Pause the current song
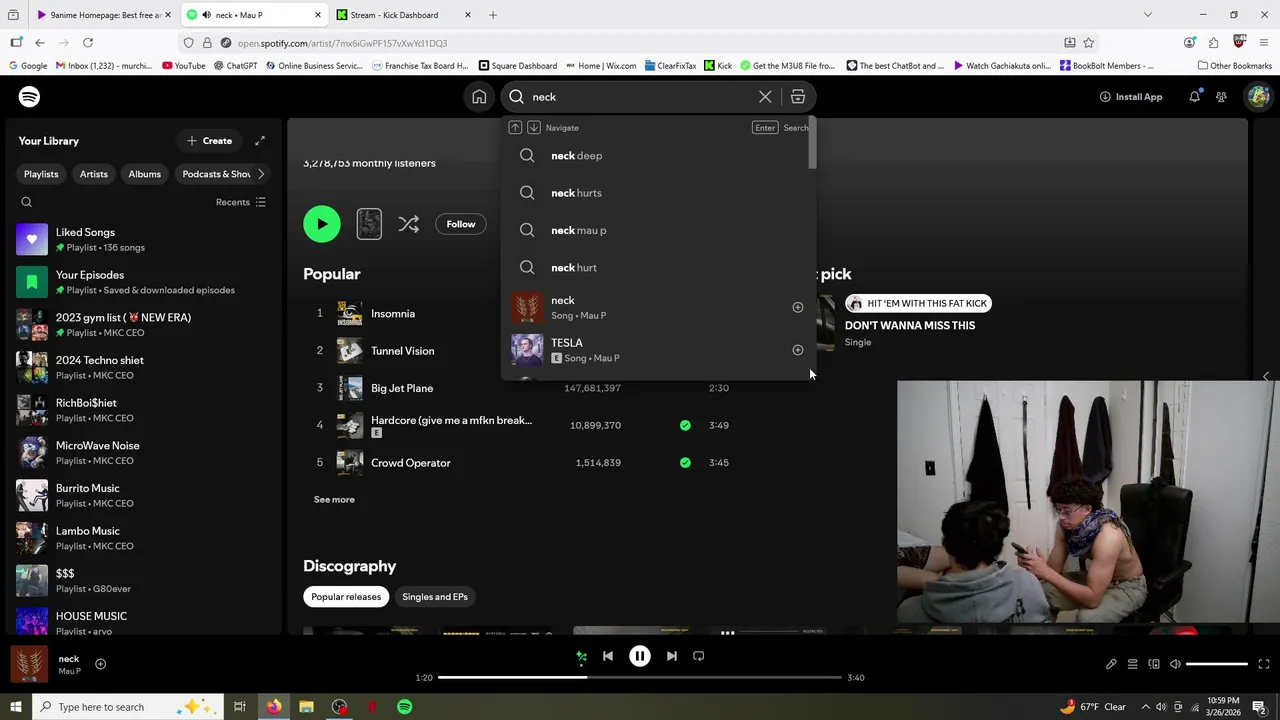Screen dimensions: 1280x720 tap(640, 656)
